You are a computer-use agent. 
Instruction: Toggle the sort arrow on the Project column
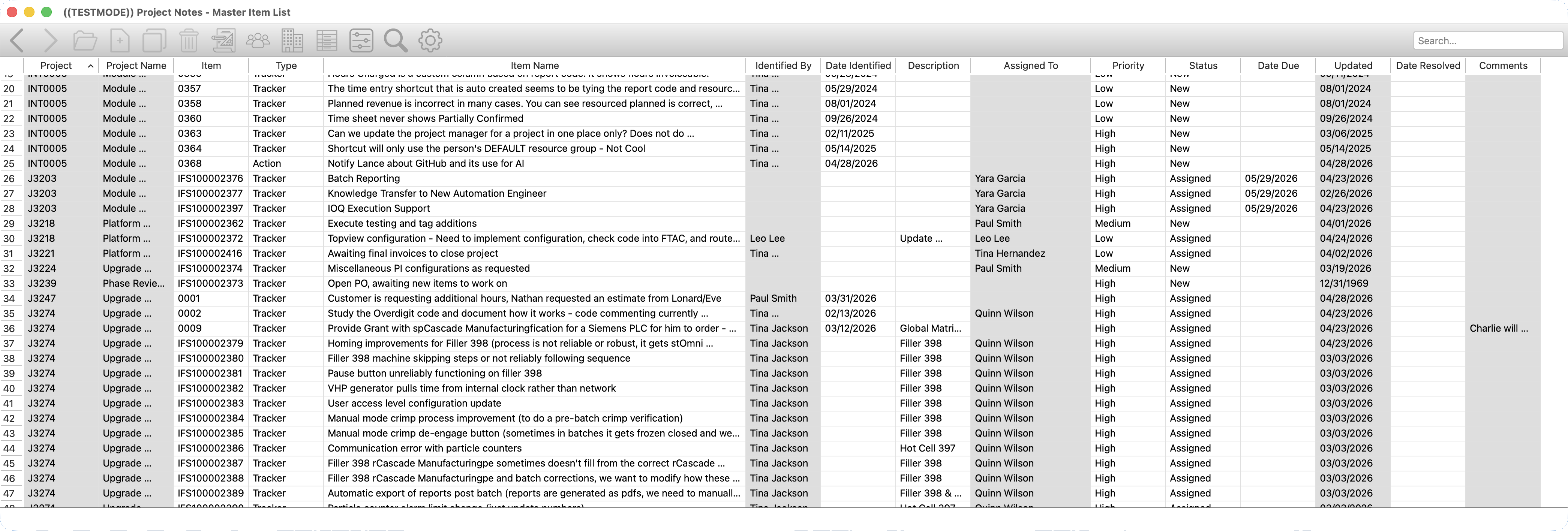coord(91,66)
